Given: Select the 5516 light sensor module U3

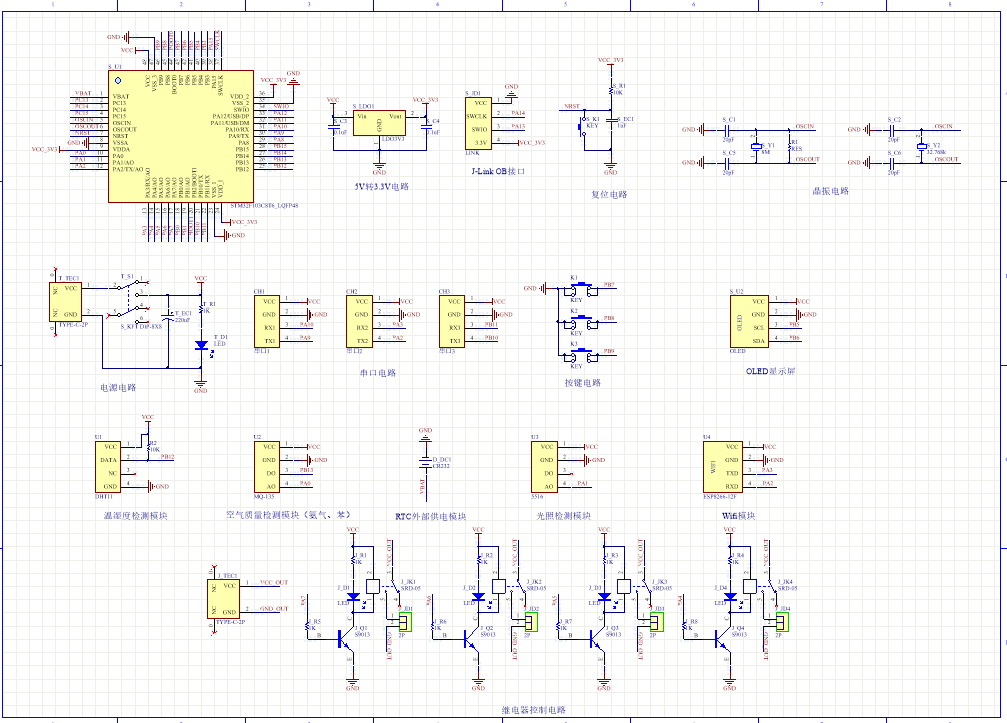Looking at the screenshot, I should [x=545, y=466].
